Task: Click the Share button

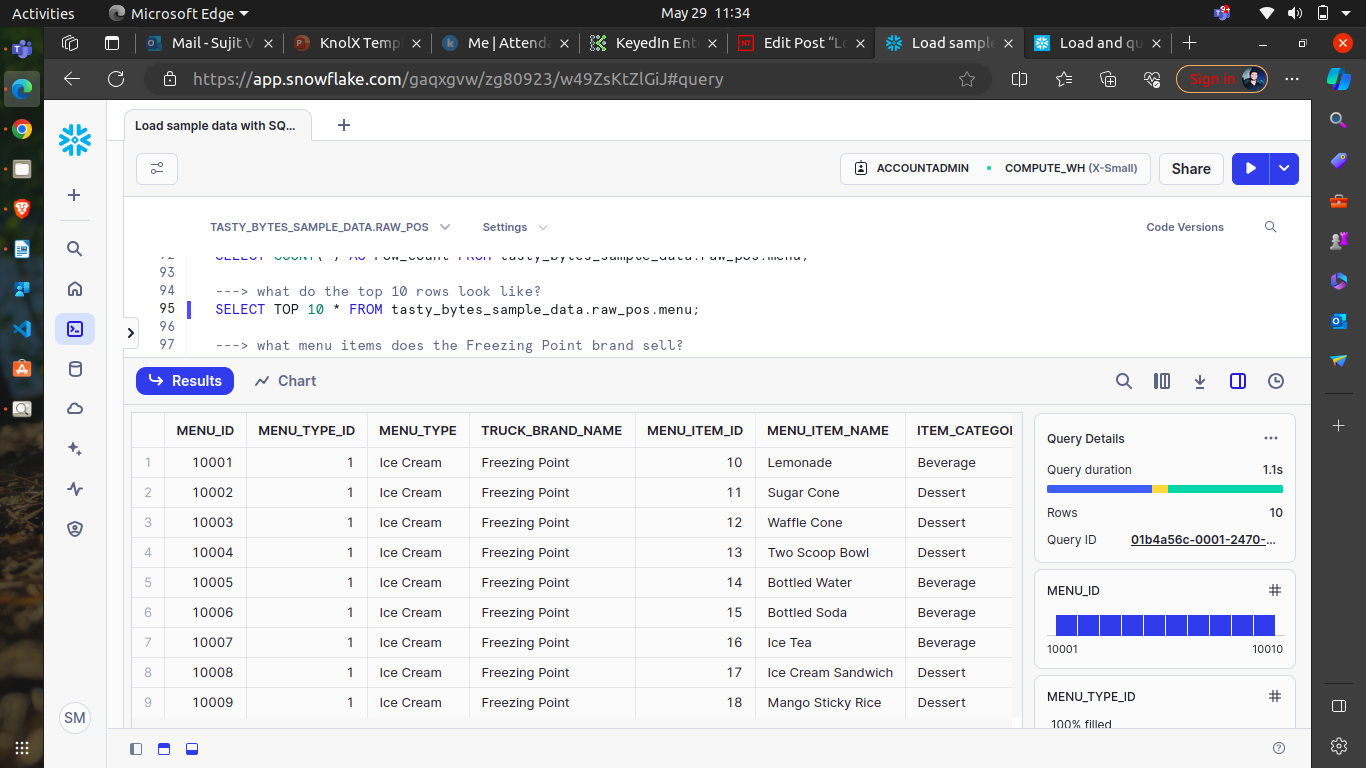Action: click(1191, 168)
